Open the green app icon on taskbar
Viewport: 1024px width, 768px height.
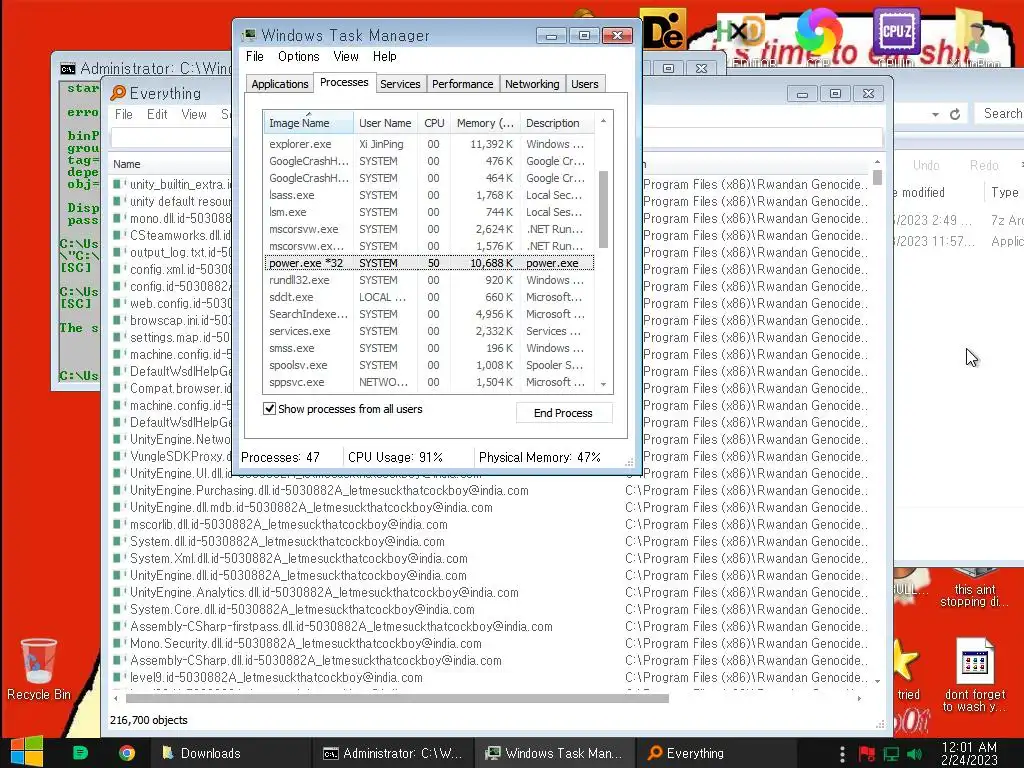[80, 753]
